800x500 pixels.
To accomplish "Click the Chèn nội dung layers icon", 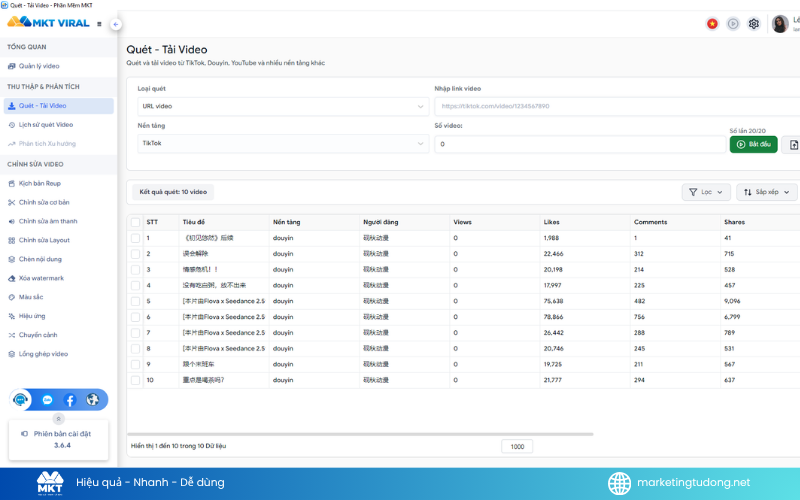I will click(11, 259).
